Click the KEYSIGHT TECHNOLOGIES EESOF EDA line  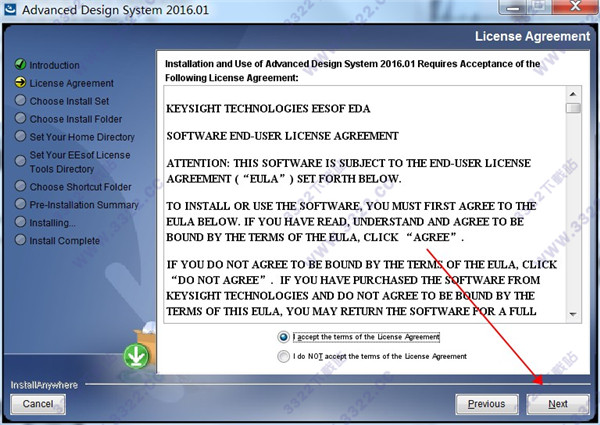268,109
